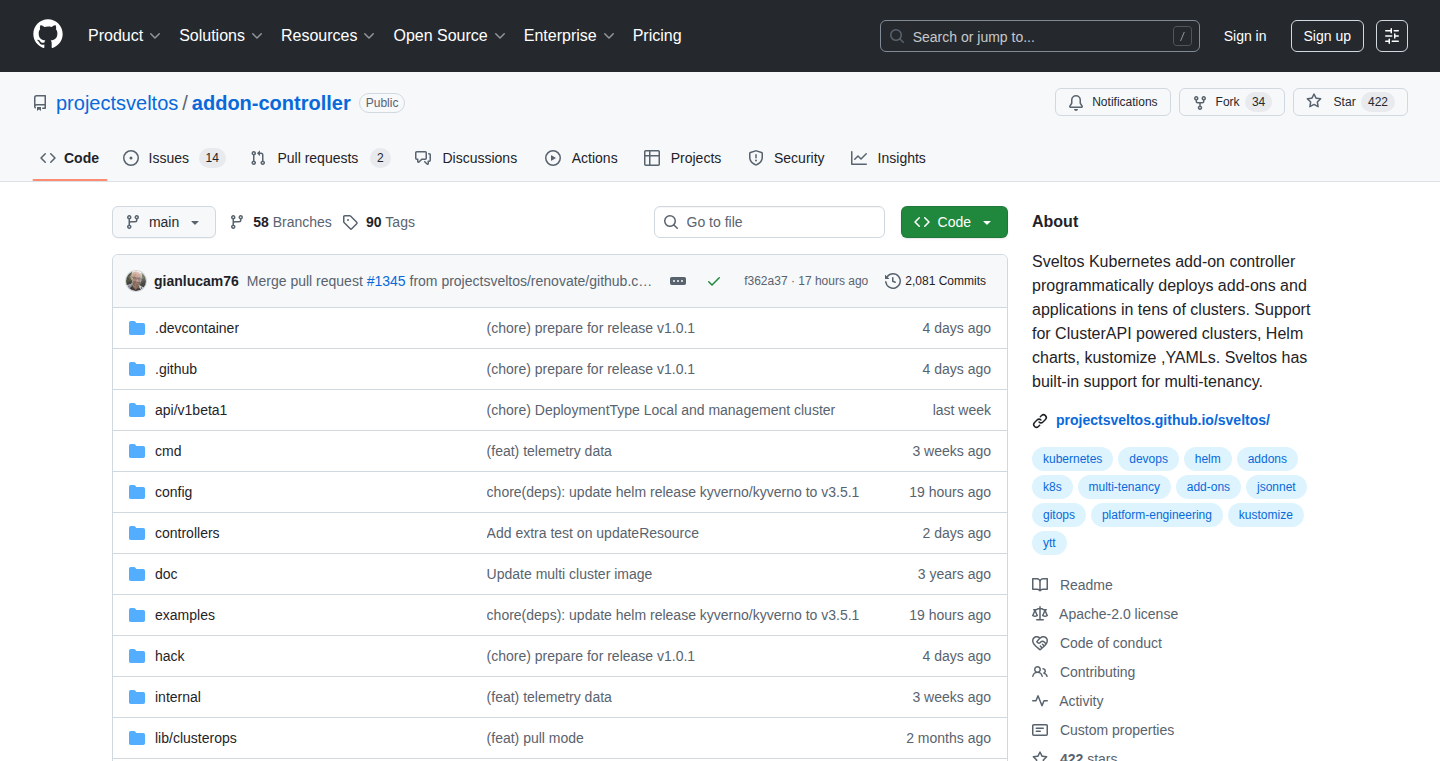Open the Pricing page
1440x761 pixels.
[657, 36]
